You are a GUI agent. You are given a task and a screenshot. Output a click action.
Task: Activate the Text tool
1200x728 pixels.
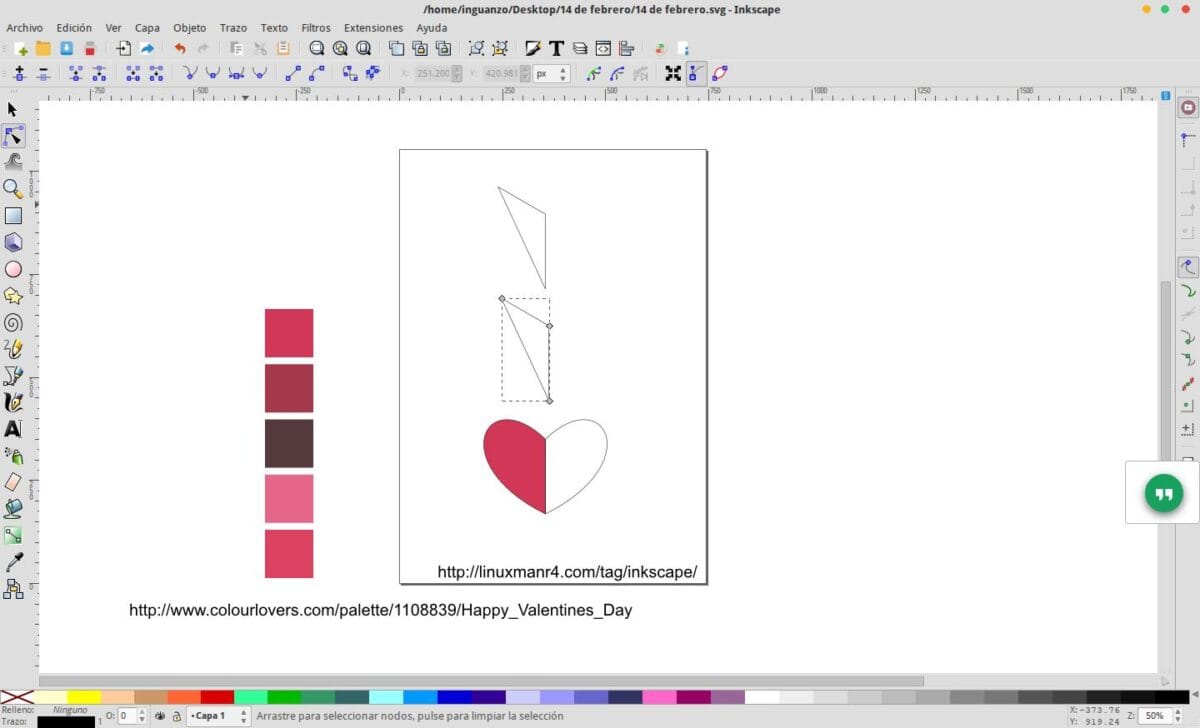[x=13, y=430]
